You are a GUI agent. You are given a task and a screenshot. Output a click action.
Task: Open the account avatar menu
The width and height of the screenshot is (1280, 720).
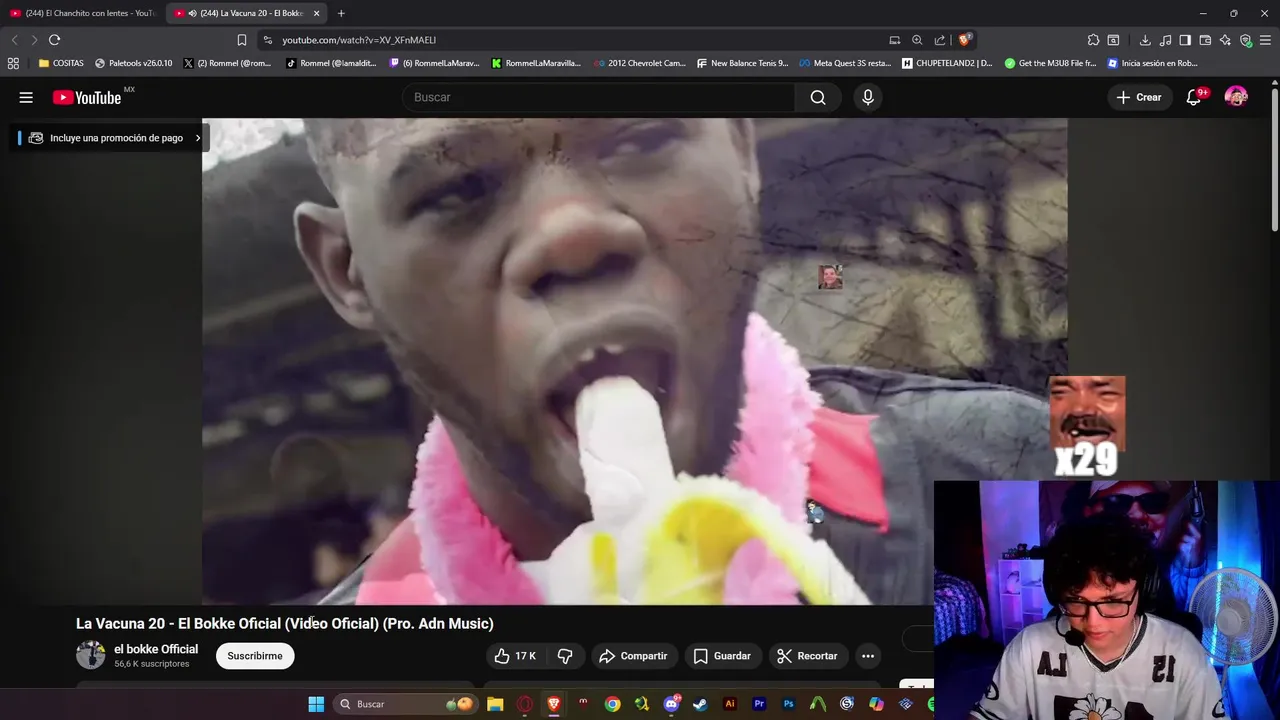point(1236,97)
